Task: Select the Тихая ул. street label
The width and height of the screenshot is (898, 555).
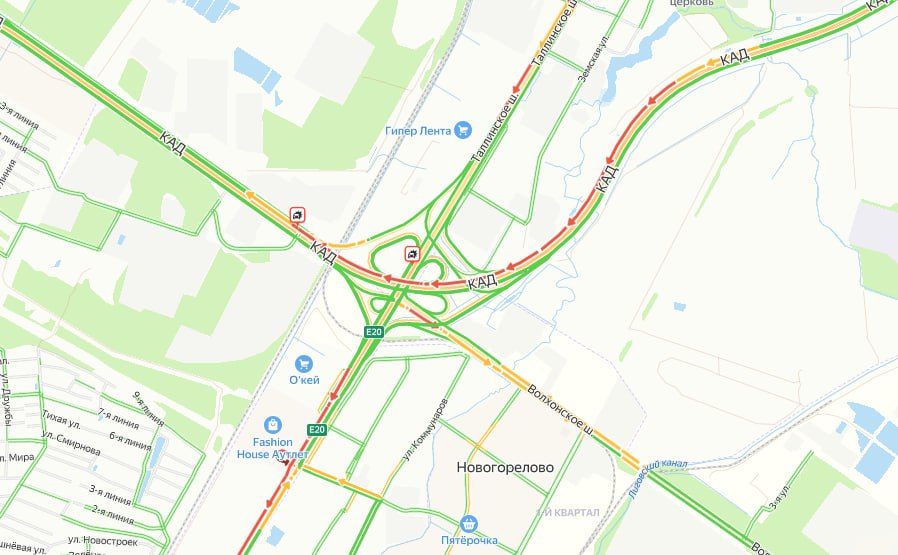Action: click(61, 419)
